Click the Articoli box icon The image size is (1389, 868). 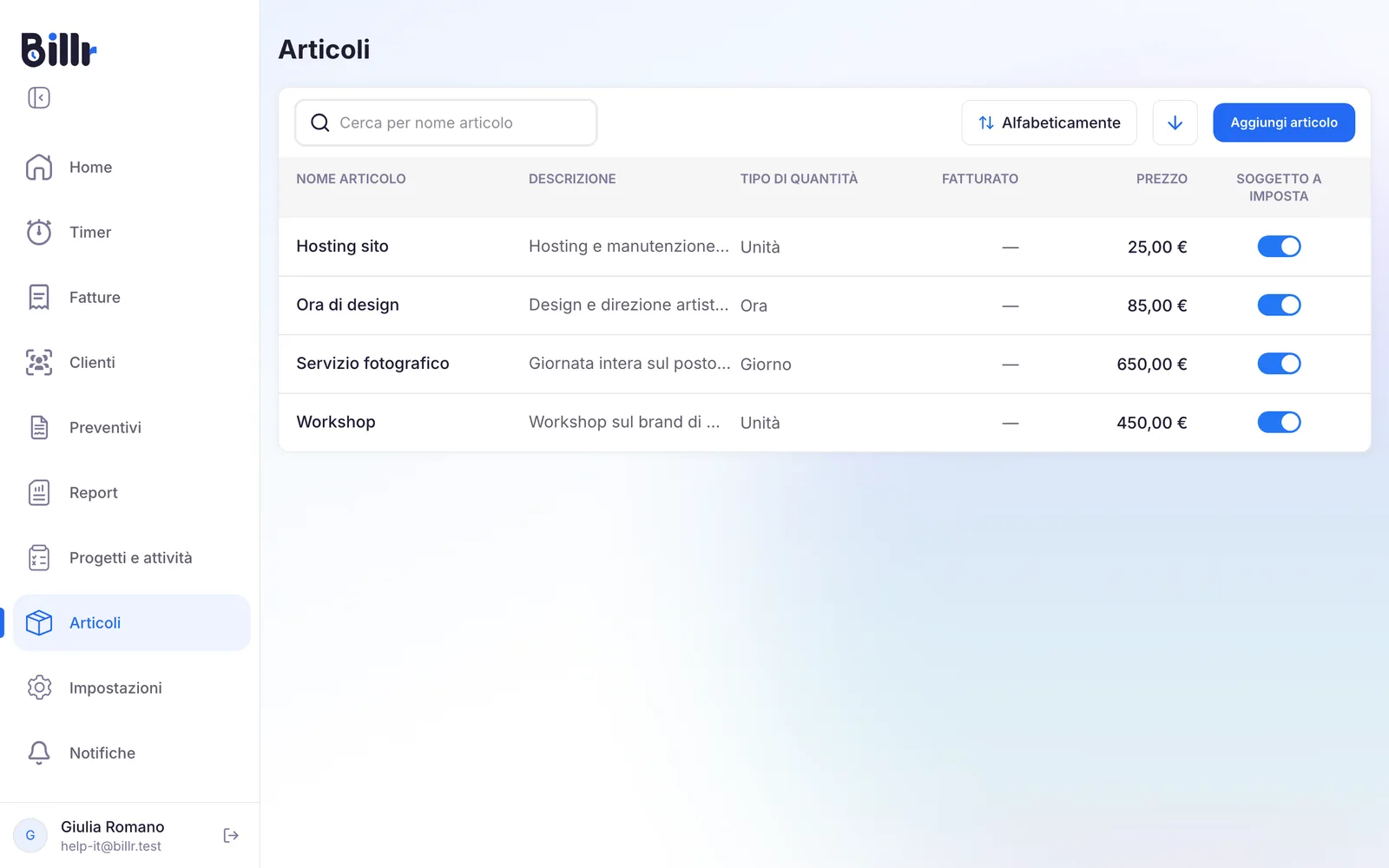pos(39,622)
